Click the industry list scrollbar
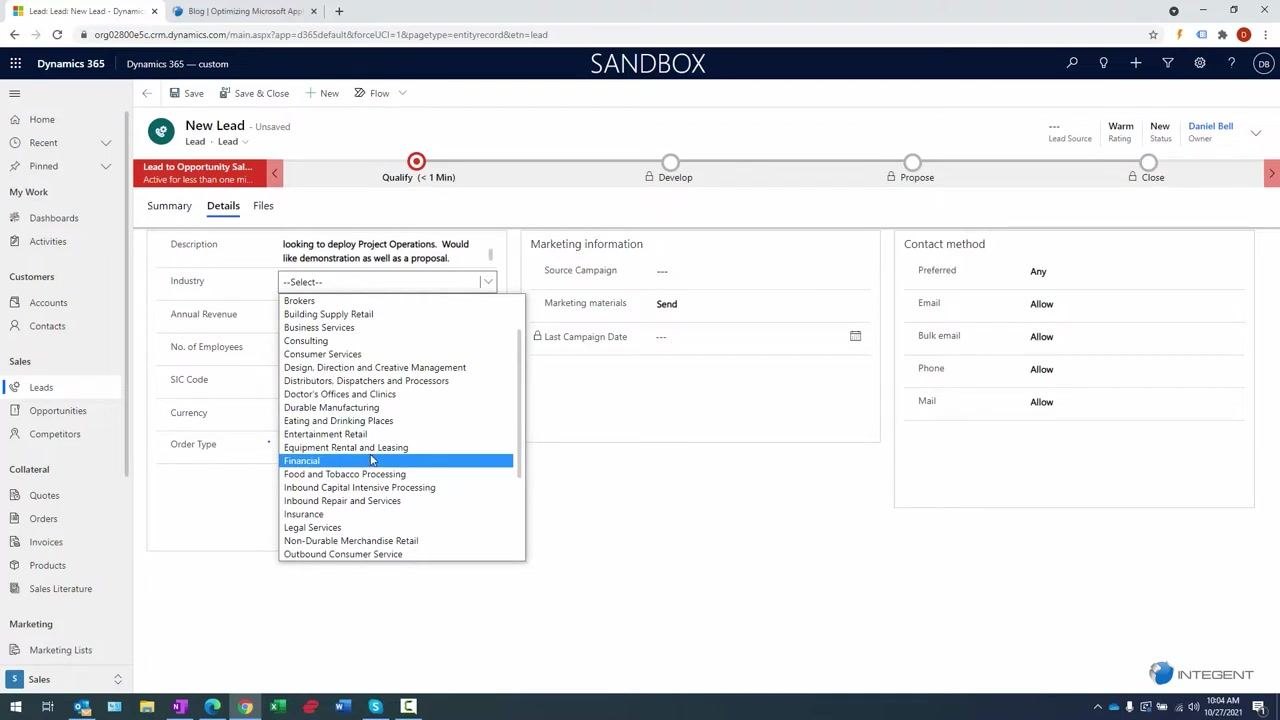Screen dimensions: 1280x720 click(x=519, y=402)
